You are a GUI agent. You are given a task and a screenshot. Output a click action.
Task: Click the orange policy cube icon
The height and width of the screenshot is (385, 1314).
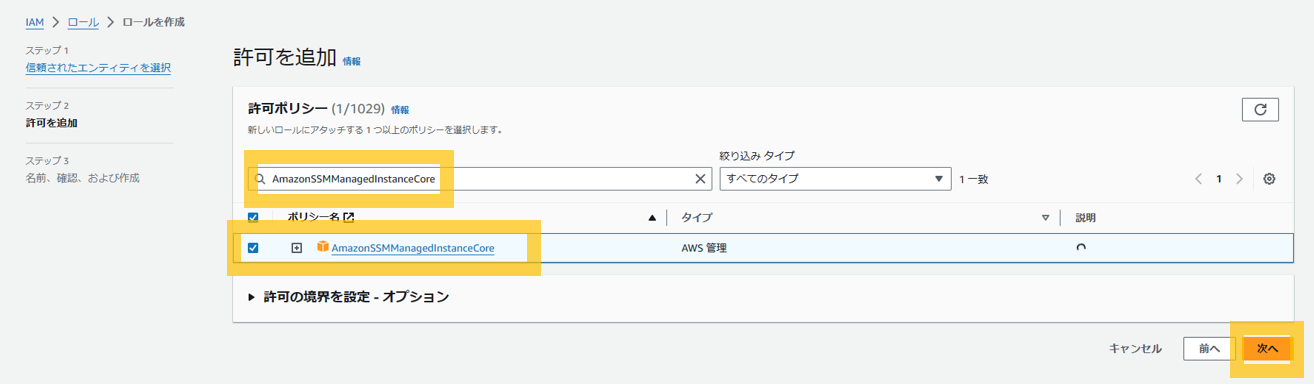coord(323,247)
